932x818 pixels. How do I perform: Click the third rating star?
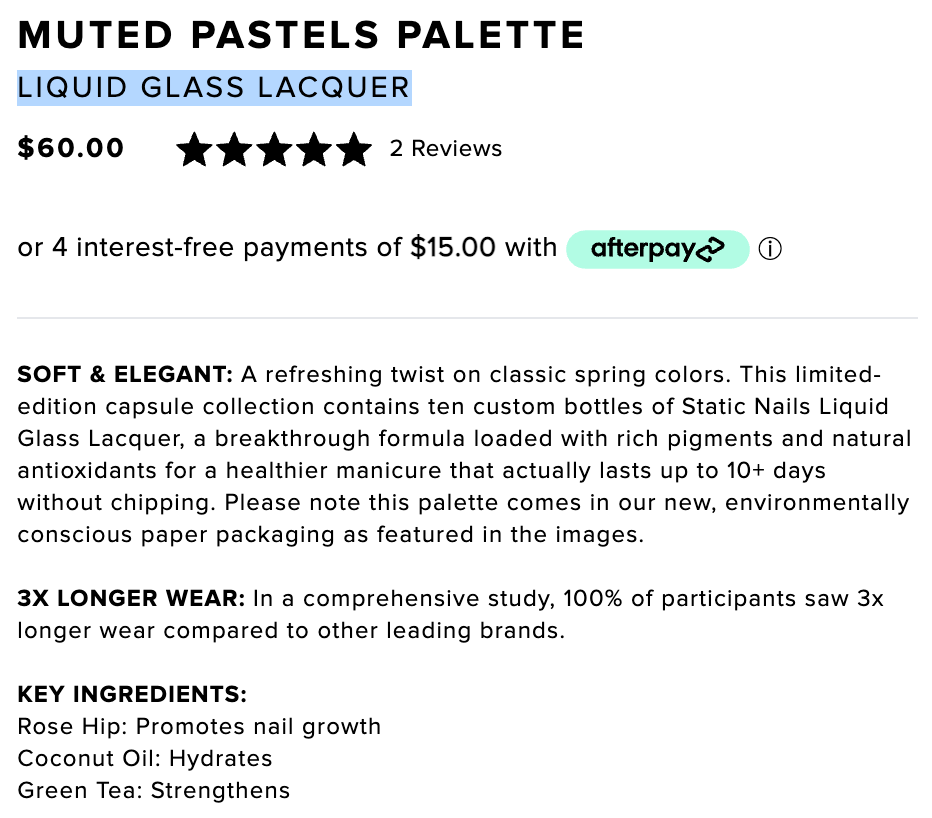pyautogui.click(x=274, y=149)
